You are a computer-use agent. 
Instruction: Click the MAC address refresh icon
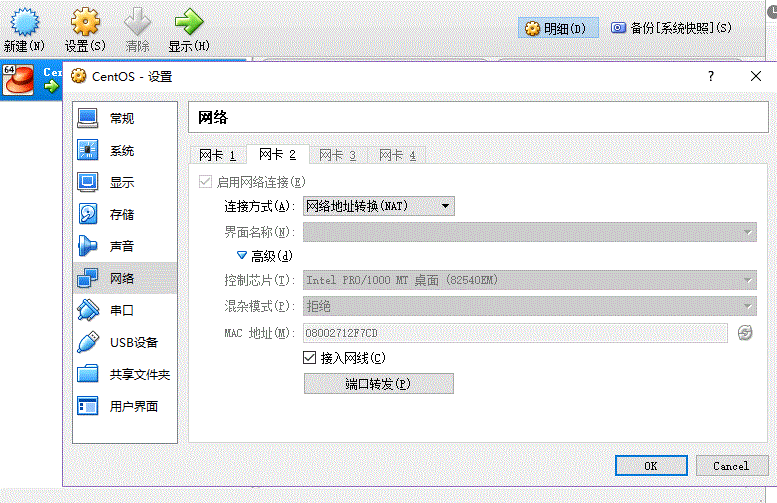[x=745, y=333]
